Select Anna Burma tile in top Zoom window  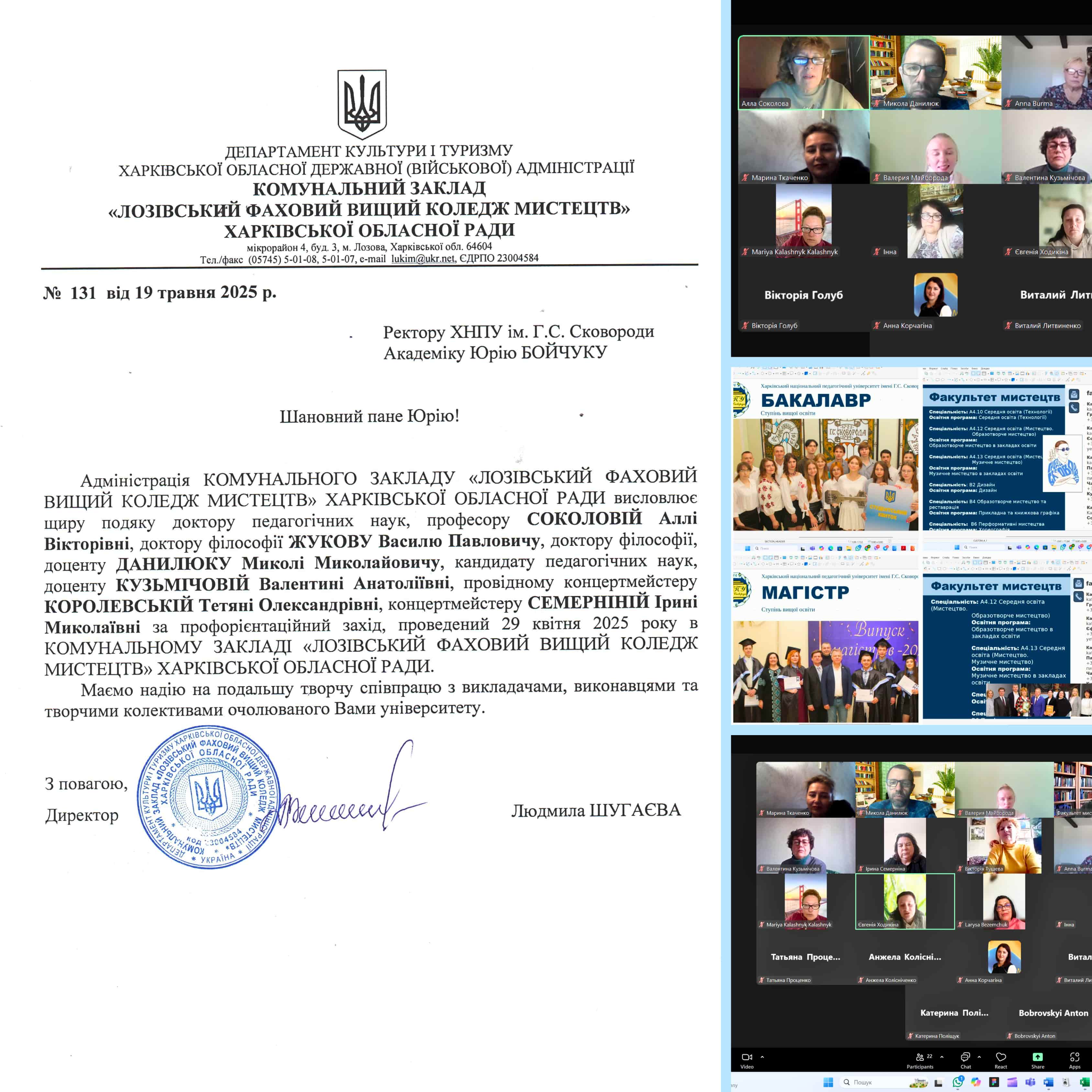click(x=1047, y=72)
